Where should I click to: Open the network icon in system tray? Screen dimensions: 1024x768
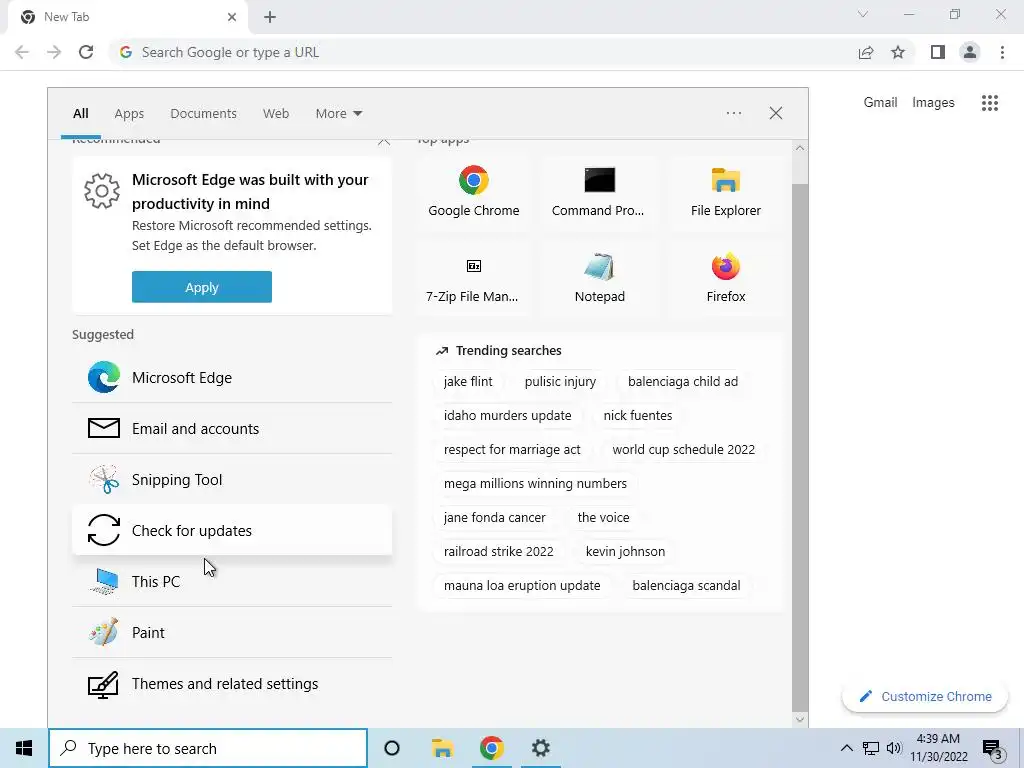coord(871,748)
